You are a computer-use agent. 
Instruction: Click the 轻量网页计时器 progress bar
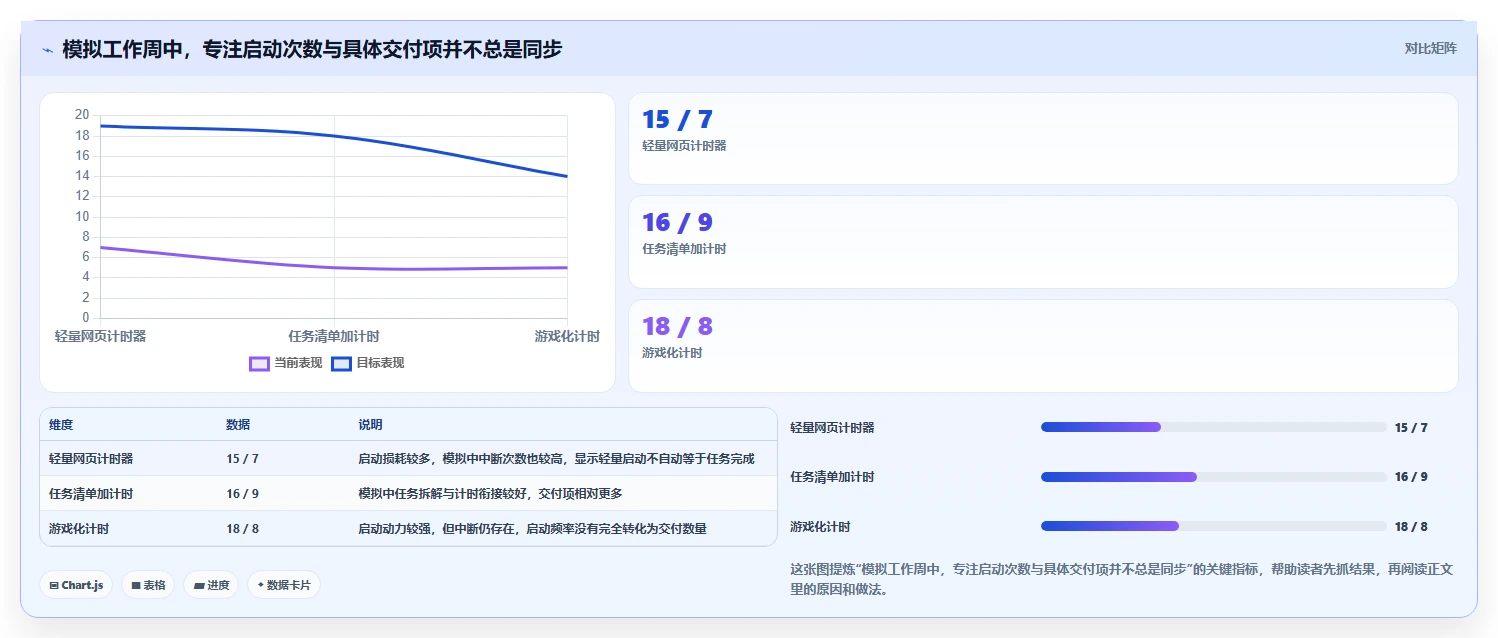click(1213, 427)
